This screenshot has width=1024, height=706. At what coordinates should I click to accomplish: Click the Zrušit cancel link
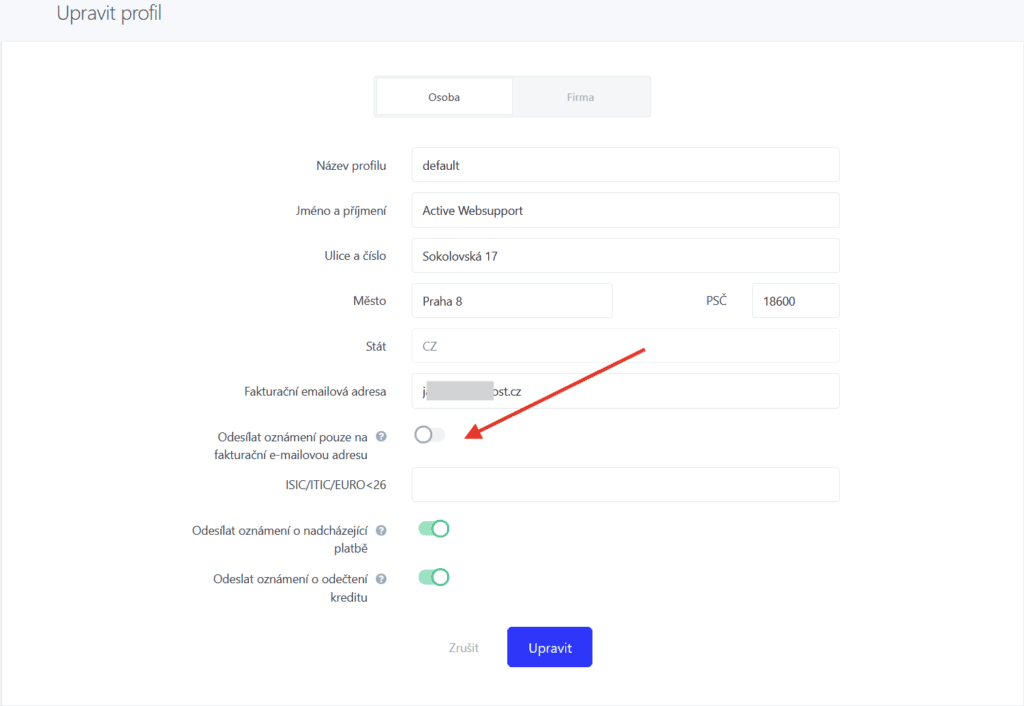pyautogui.click(x=464, y=648)
